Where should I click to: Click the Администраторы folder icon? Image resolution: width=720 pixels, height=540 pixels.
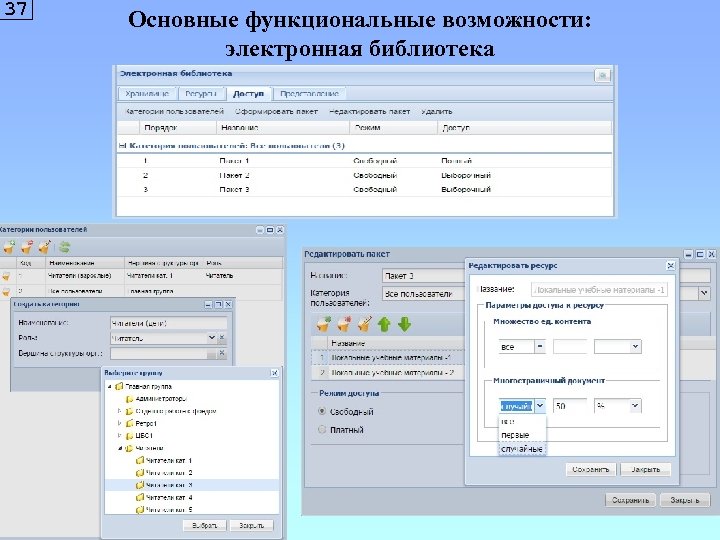pos(129,399)
